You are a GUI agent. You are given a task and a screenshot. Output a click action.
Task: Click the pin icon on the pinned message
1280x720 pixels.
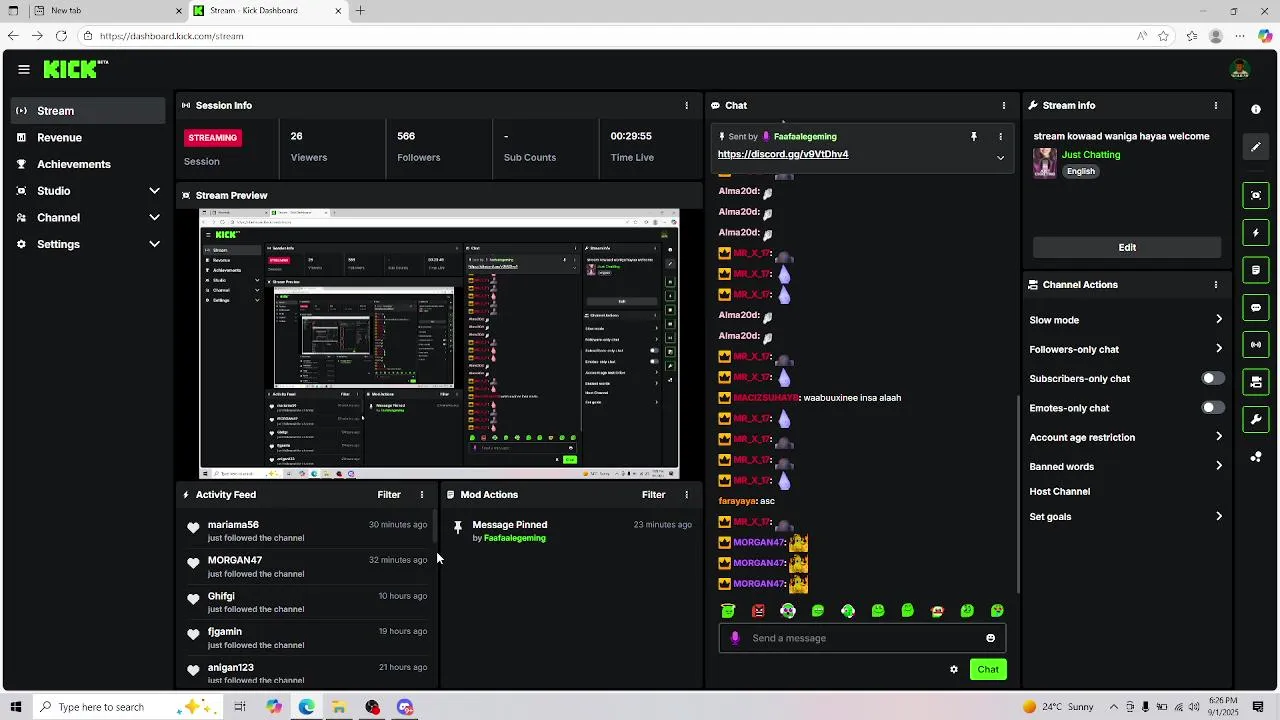tap(974, 136)
